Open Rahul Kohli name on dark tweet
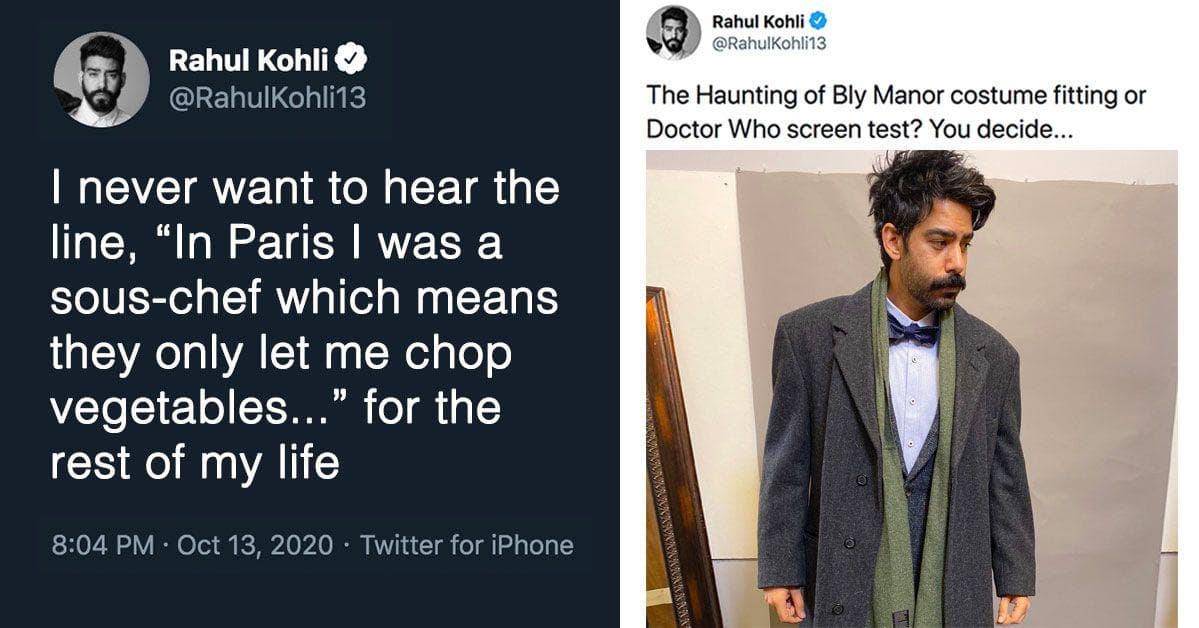Viewport: 1199px width, 628px height. coord(250,61)
